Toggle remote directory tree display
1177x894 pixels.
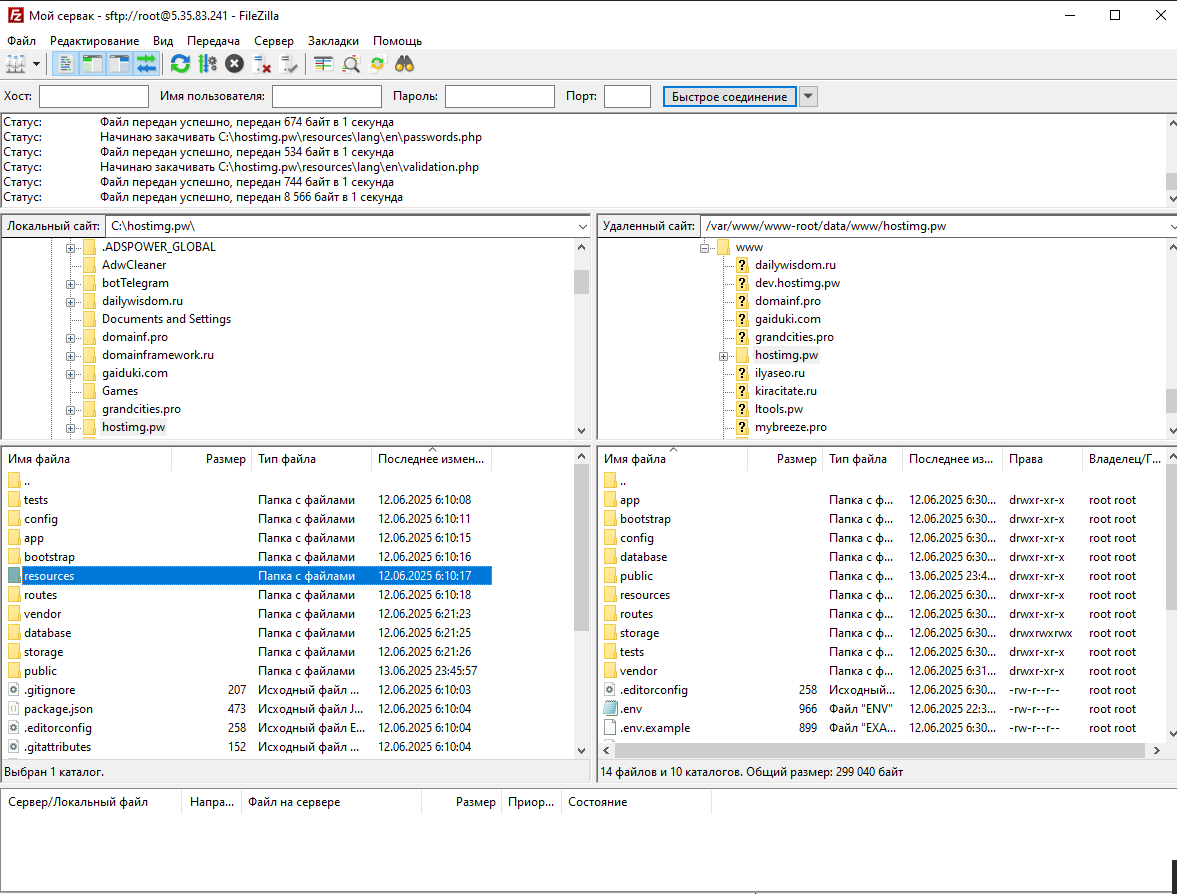pyautogui.click(x=119, y=64)
